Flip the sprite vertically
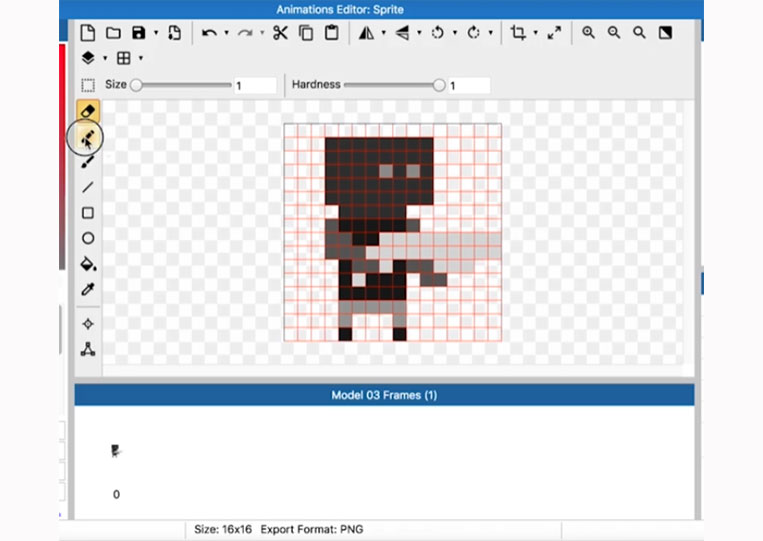Image resolution: width=763 pixels, height=541 pixels. coord(402,33)
